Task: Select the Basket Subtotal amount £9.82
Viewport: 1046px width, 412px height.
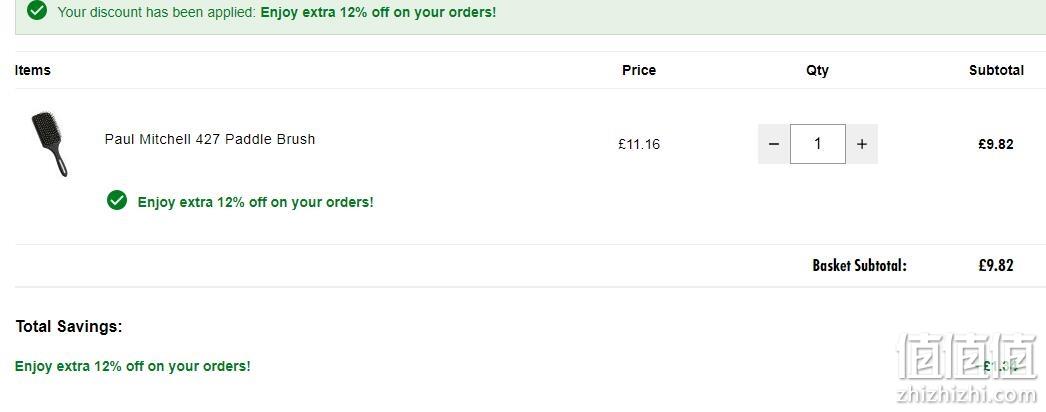Action: coord(996,265)
